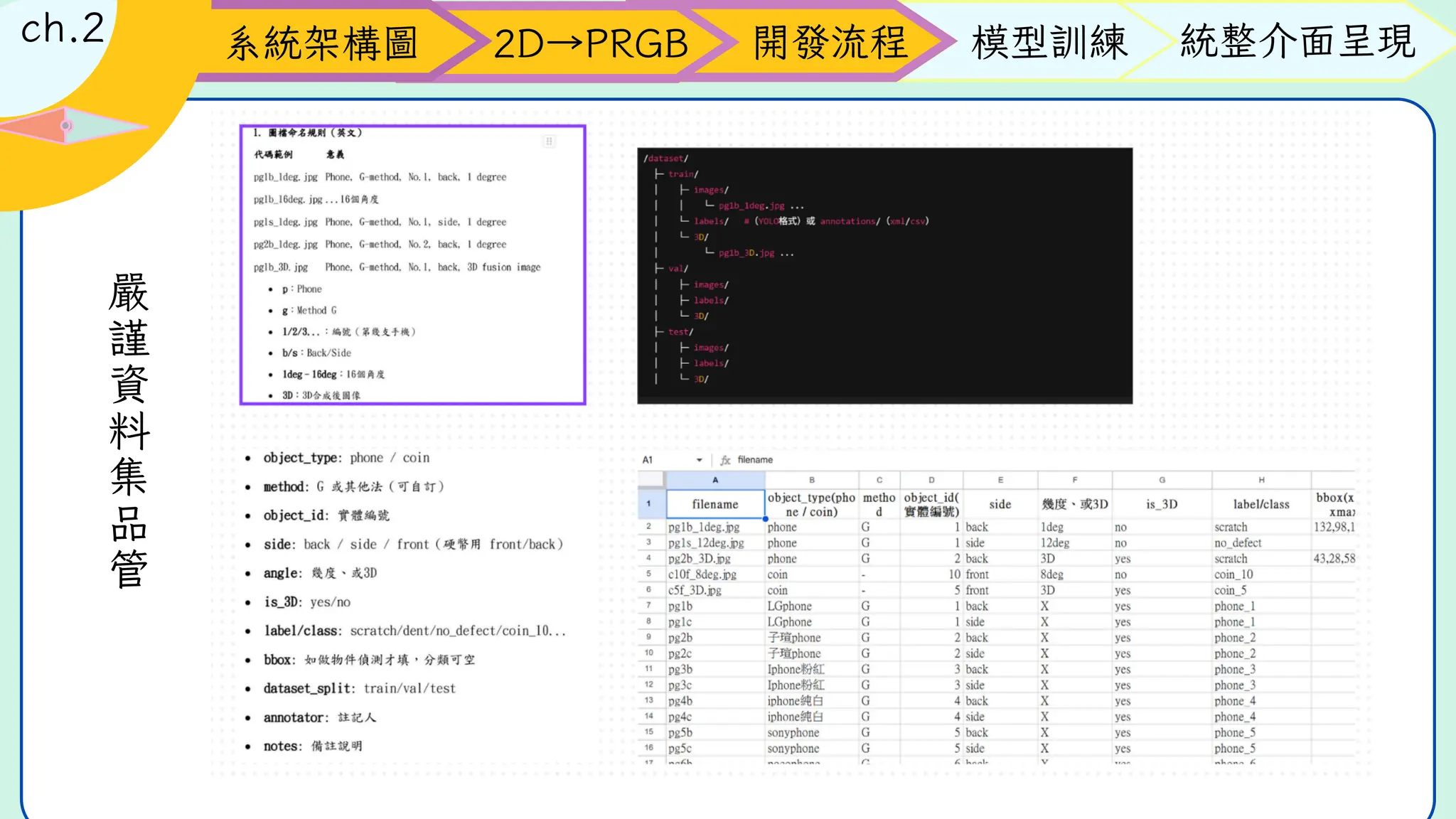Click the 'object_type(phone / coin)' header cell

pyautogui.click(x=812, y=505)
